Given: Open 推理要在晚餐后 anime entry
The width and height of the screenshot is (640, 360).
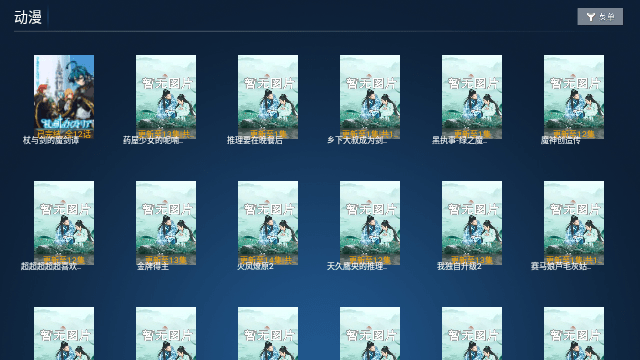Looking at the screenshot, I should (x=268, y=97).
